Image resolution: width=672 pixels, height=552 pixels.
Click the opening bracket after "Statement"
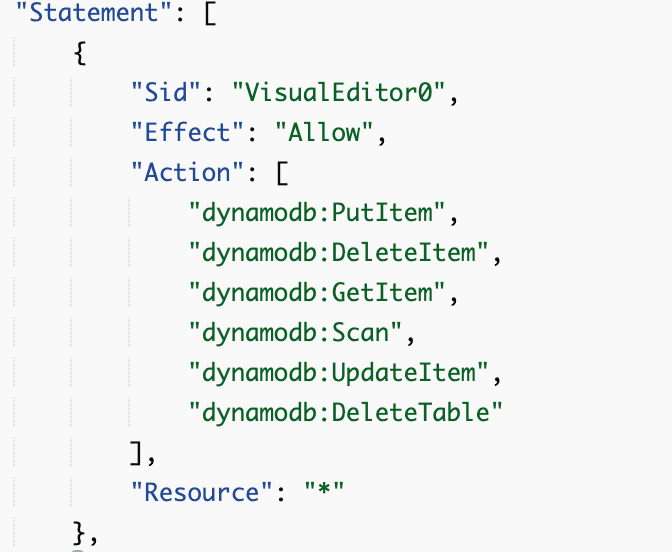click(210, 13)
